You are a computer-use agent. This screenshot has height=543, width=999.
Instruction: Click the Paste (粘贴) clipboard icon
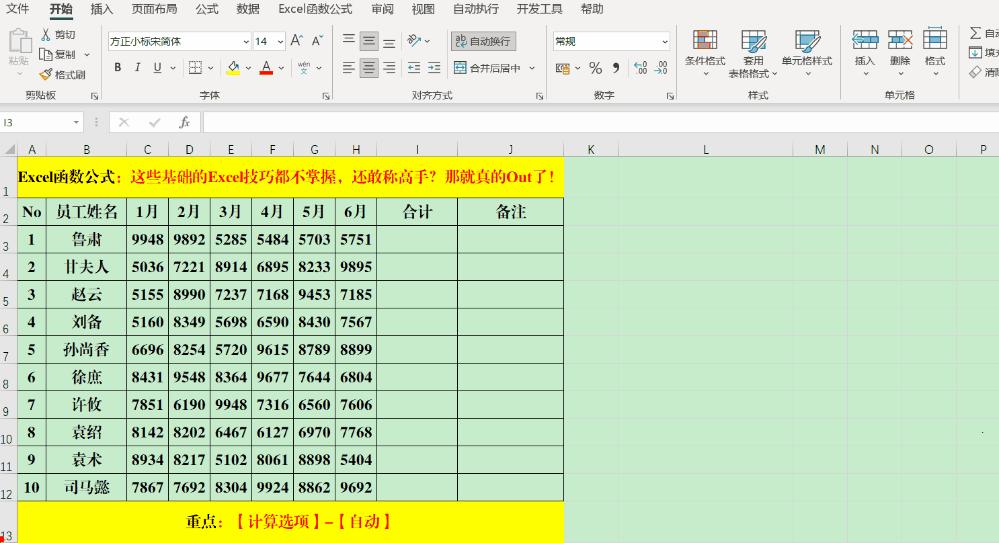[x=20, y=41]
